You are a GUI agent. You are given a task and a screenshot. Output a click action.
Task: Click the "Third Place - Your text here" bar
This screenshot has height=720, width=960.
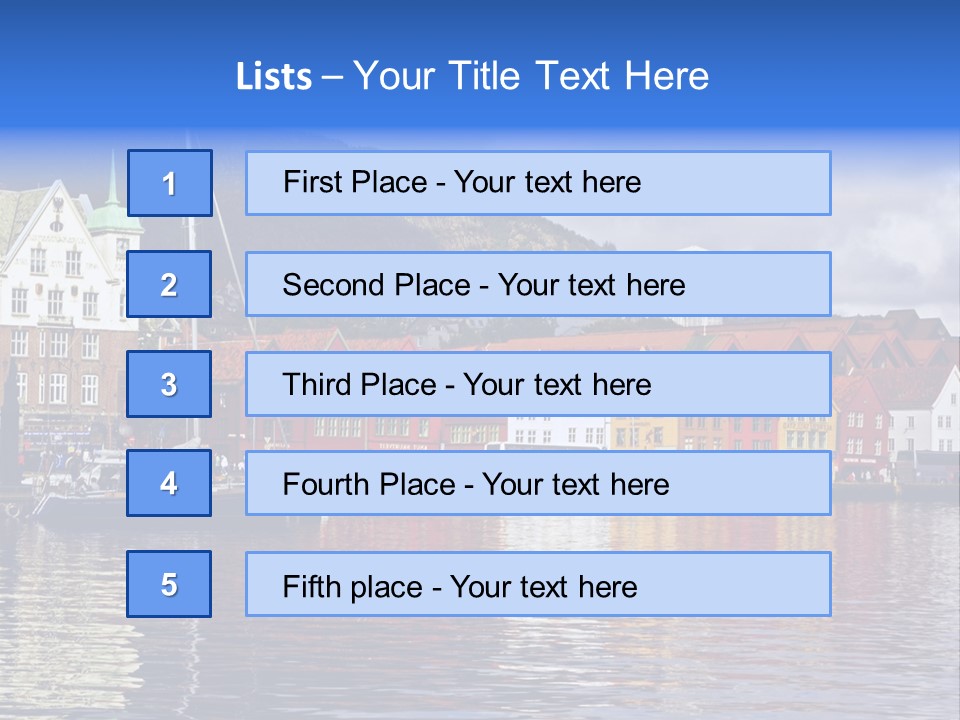538,384
